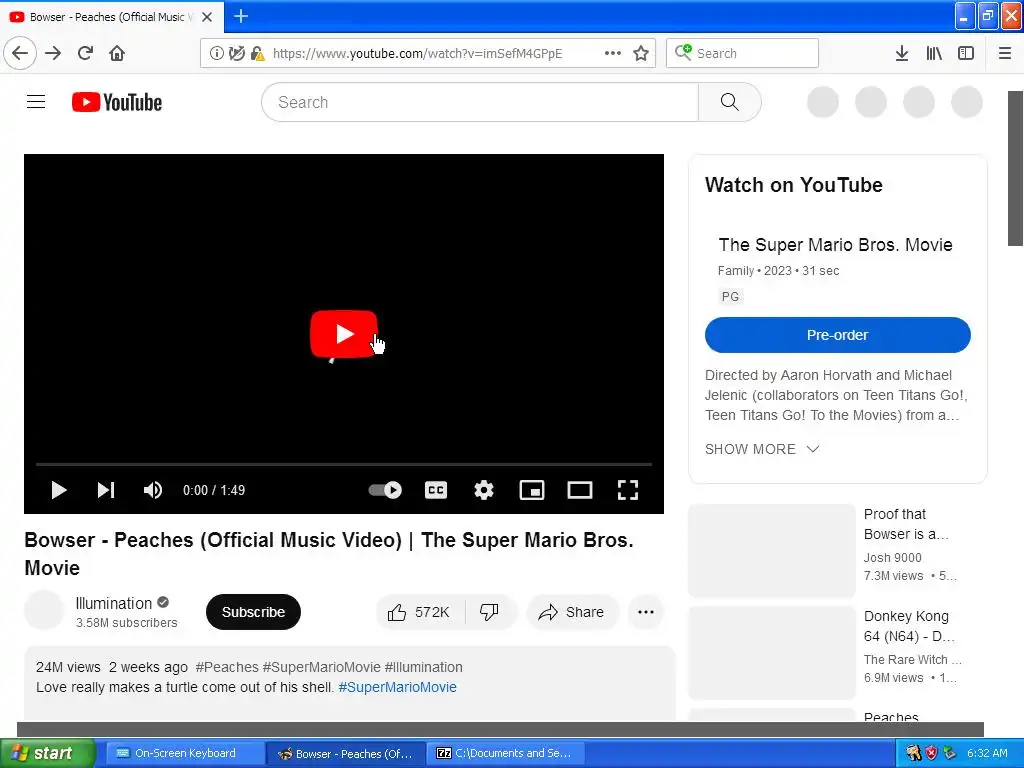Viewport: 1024px width, 768px height.
Task: Pre-order The Super Mario Bros. Movie
Action: coord(838,335)
